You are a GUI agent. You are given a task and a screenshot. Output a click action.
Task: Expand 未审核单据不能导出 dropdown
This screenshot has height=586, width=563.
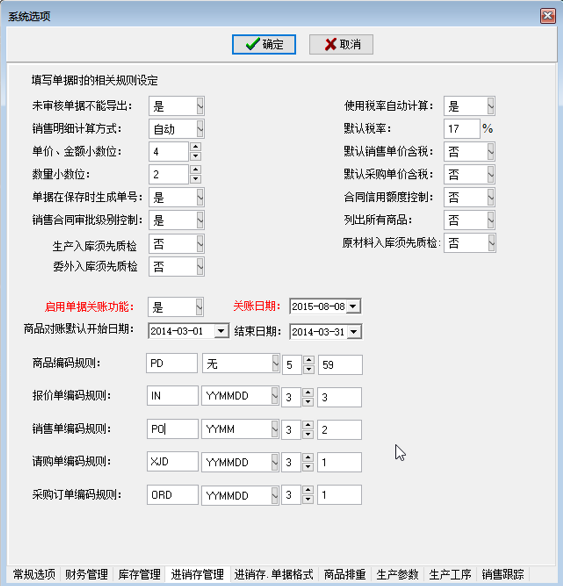(x=200, y=106)
